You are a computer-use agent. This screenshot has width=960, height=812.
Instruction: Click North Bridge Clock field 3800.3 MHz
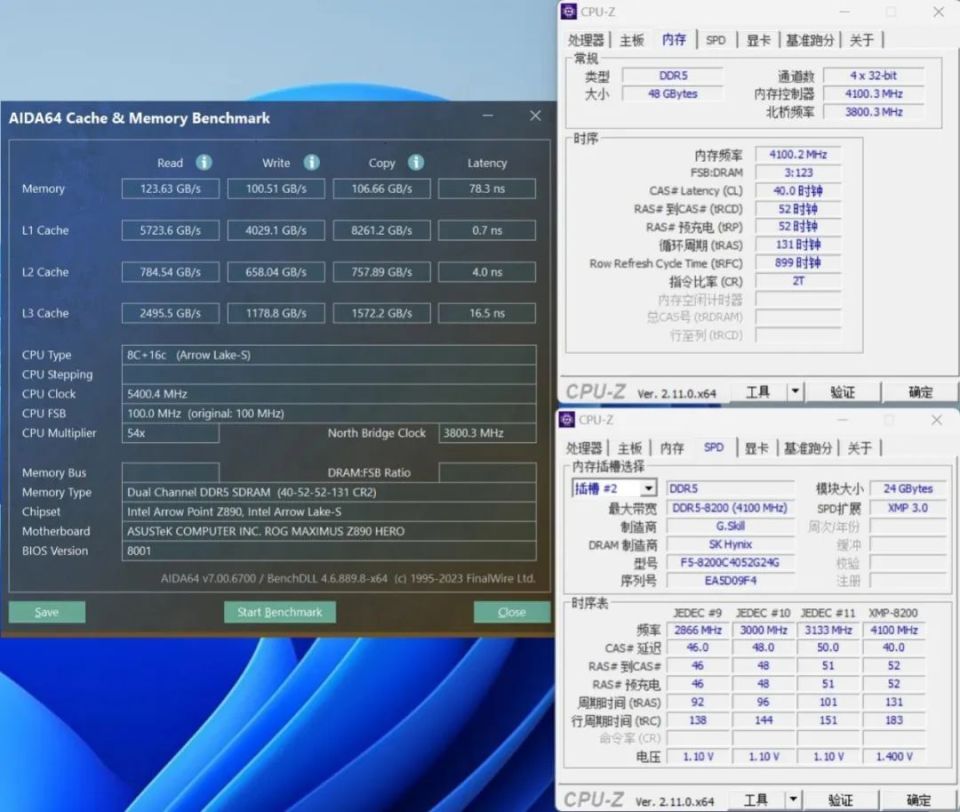tap(487, 433)
